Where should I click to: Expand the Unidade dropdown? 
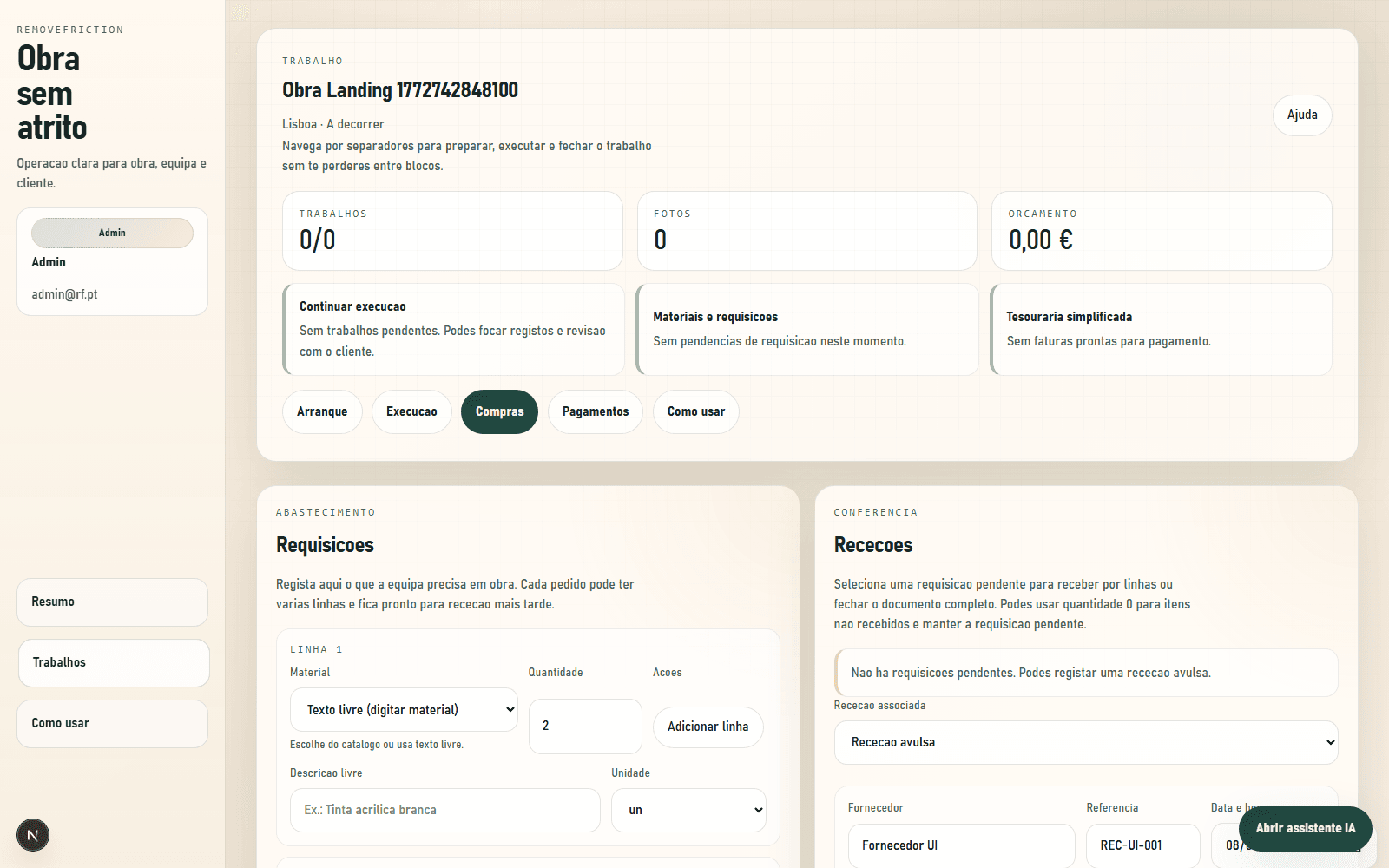688,811
